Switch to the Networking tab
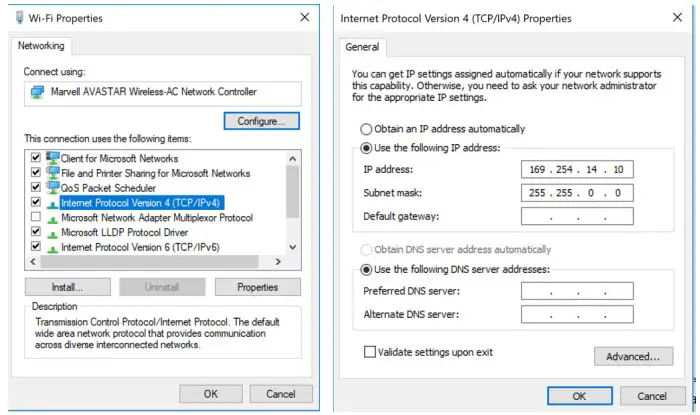The width and height of the screenshot is (700, 415). pyautogui.click(x=41, y=46)
